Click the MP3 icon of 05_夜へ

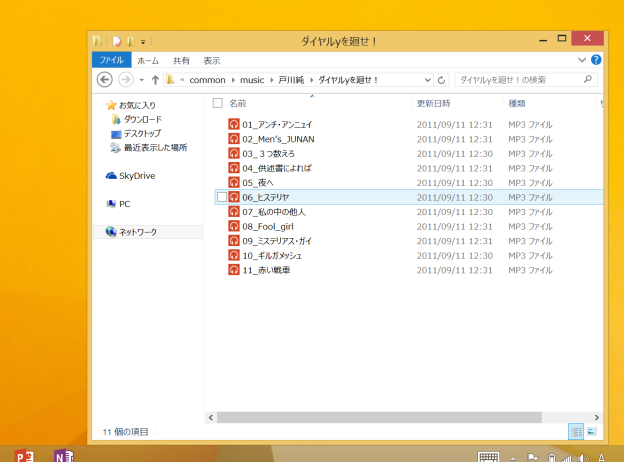[234, 183]
